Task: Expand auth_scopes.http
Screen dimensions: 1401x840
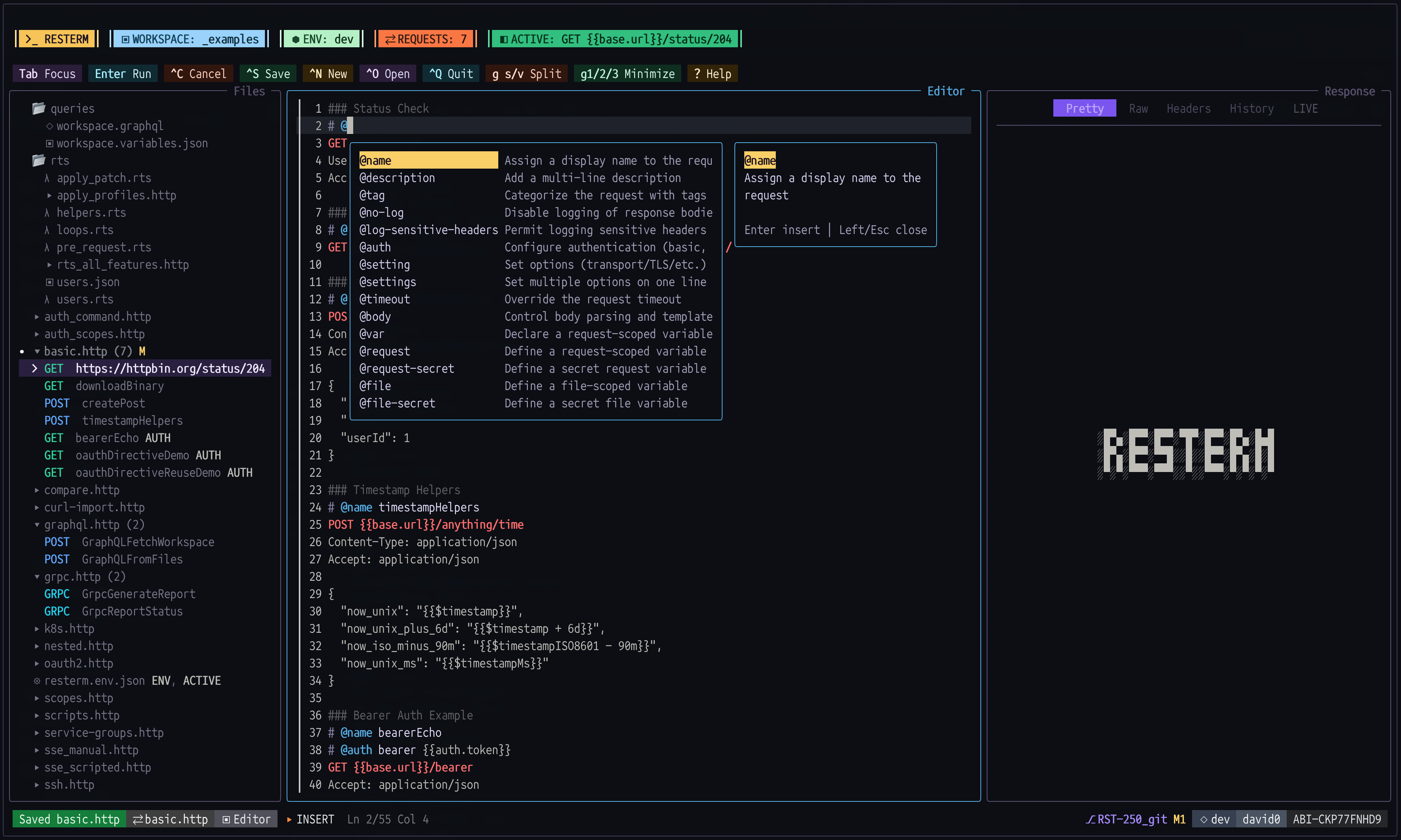Action: (x=37, y=334)
